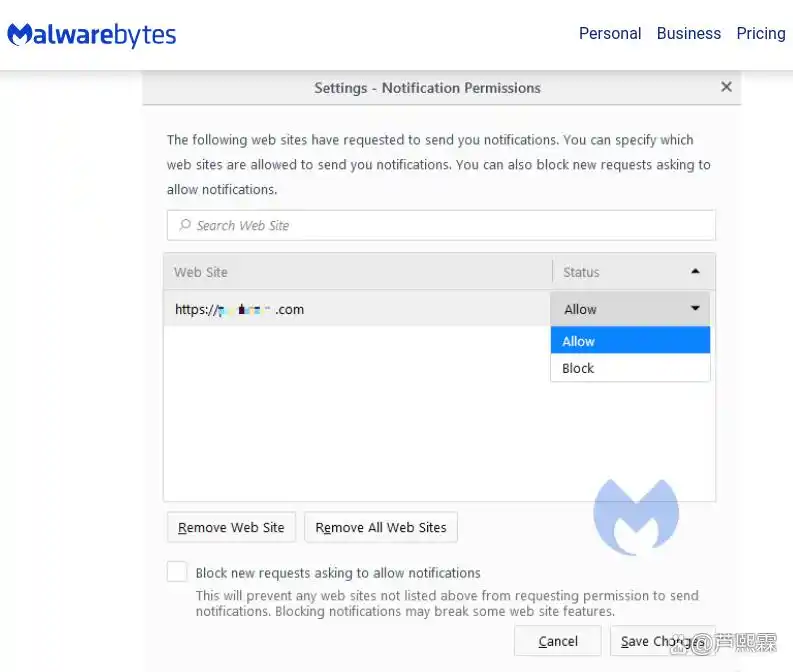
Task: Click the search magnifier icon
Action: pyautogui.click(x=185, y=225)
